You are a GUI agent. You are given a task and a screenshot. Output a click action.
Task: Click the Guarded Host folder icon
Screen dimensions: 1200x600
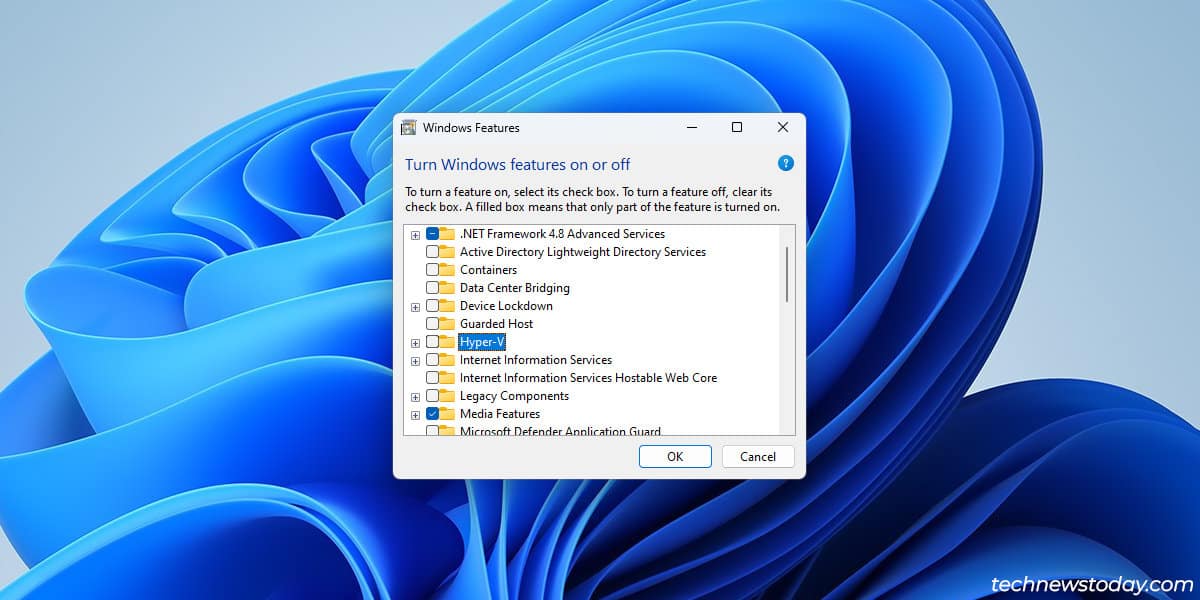point(447,324)
